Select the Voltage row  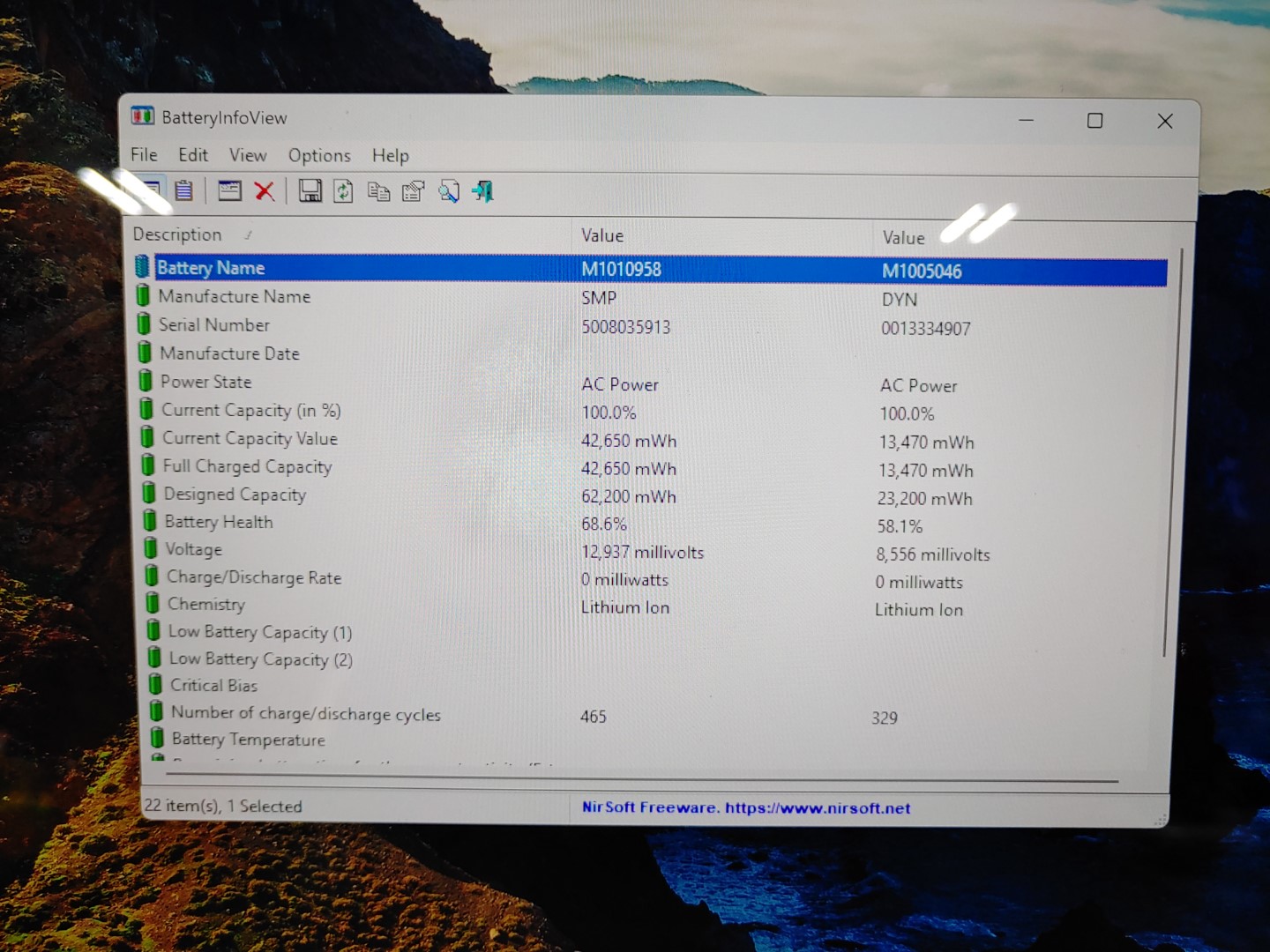193,549
